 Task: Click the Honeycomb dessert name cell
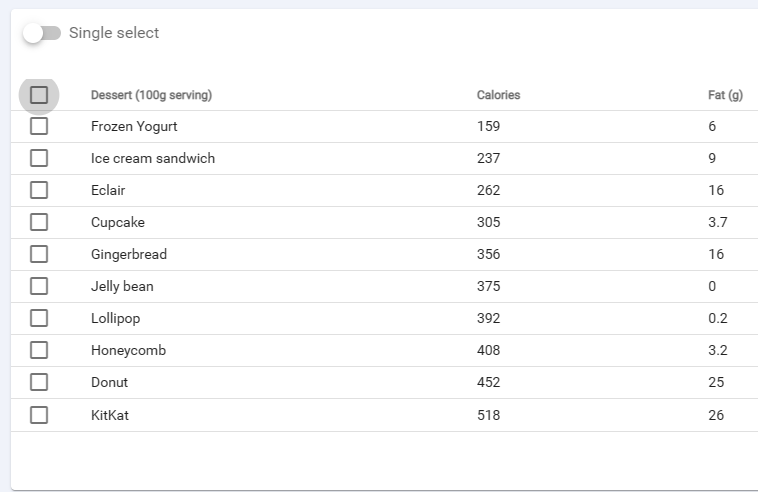(128, 350)
